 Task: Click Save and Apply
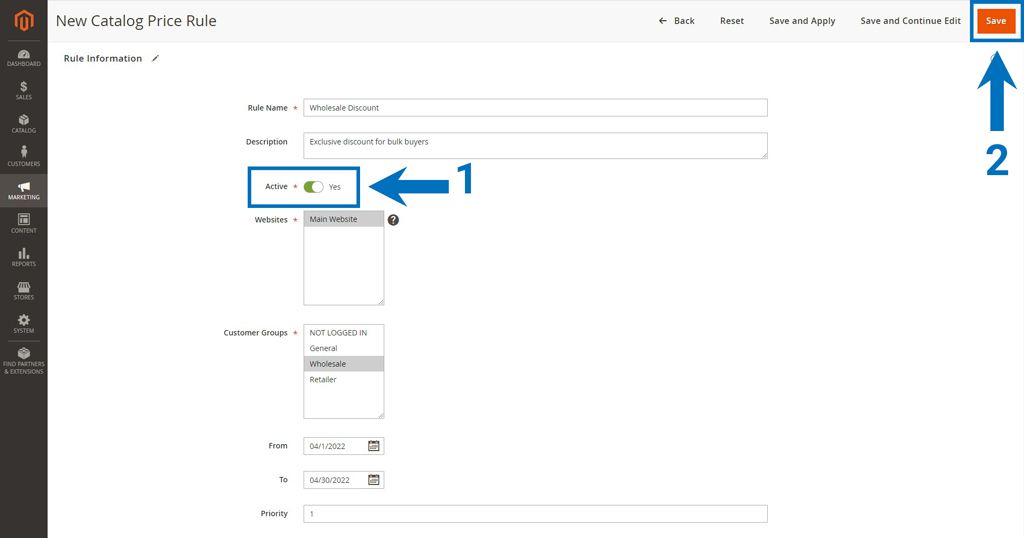[x=802, y=21]
